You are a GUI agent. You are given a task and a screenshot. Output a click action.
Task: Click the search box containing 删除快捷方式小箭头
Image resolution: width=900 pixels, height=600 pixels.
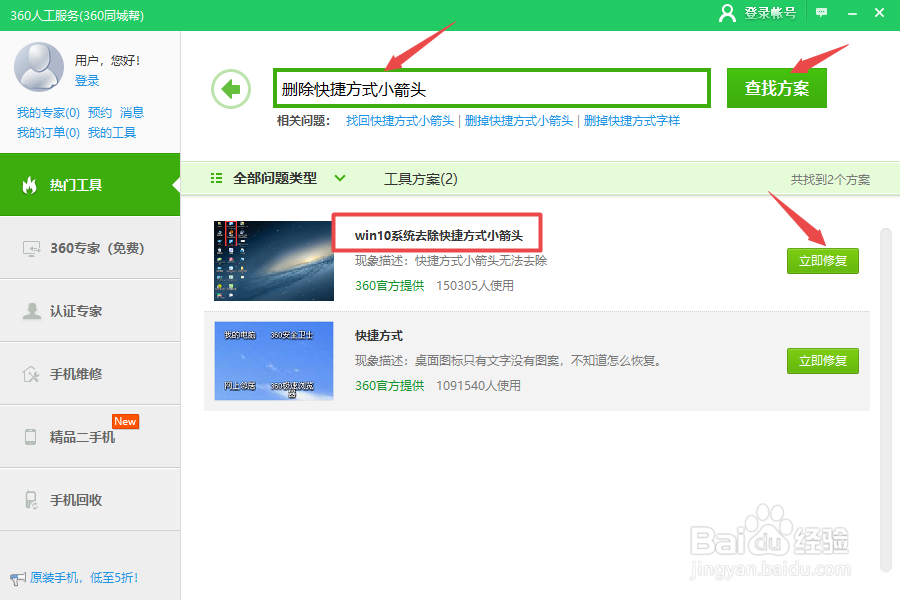(492, 88)
